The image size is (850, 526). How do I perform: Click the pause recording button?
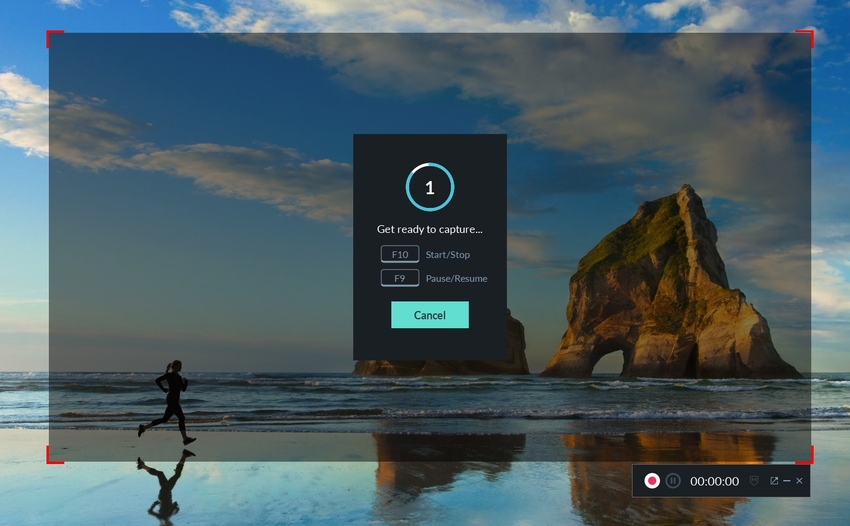coord(673,480)
